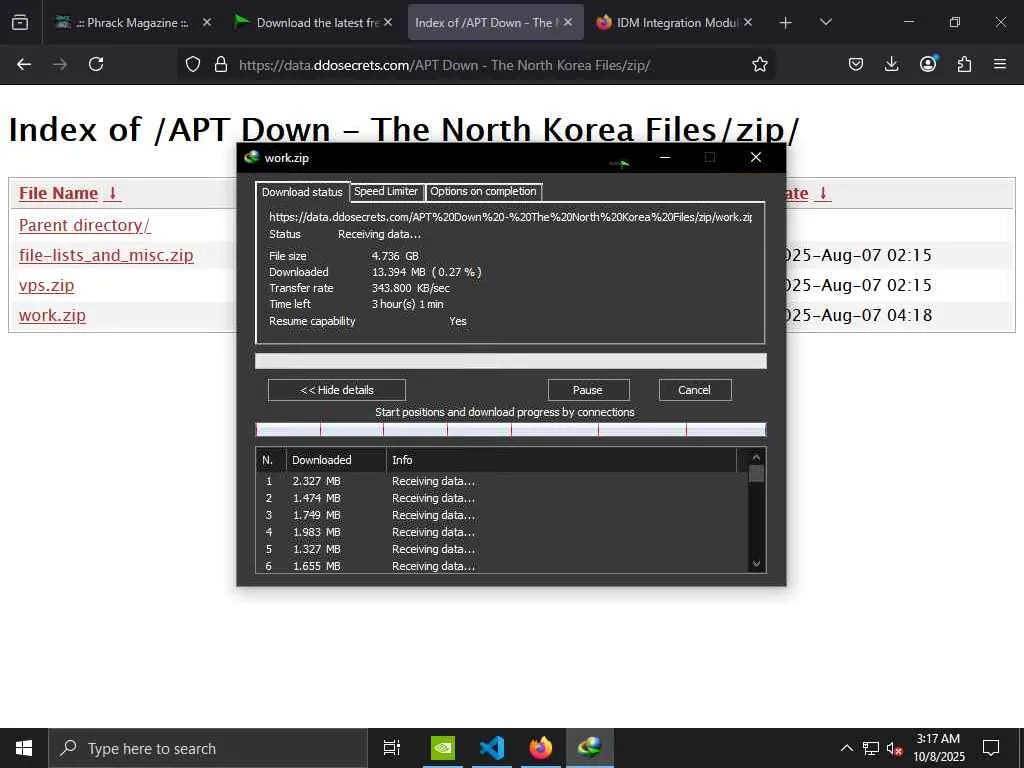Select connection 3 row with 1.749 MB
The width and height of the screenshot is (1024, 768).
tap(502, 515)
